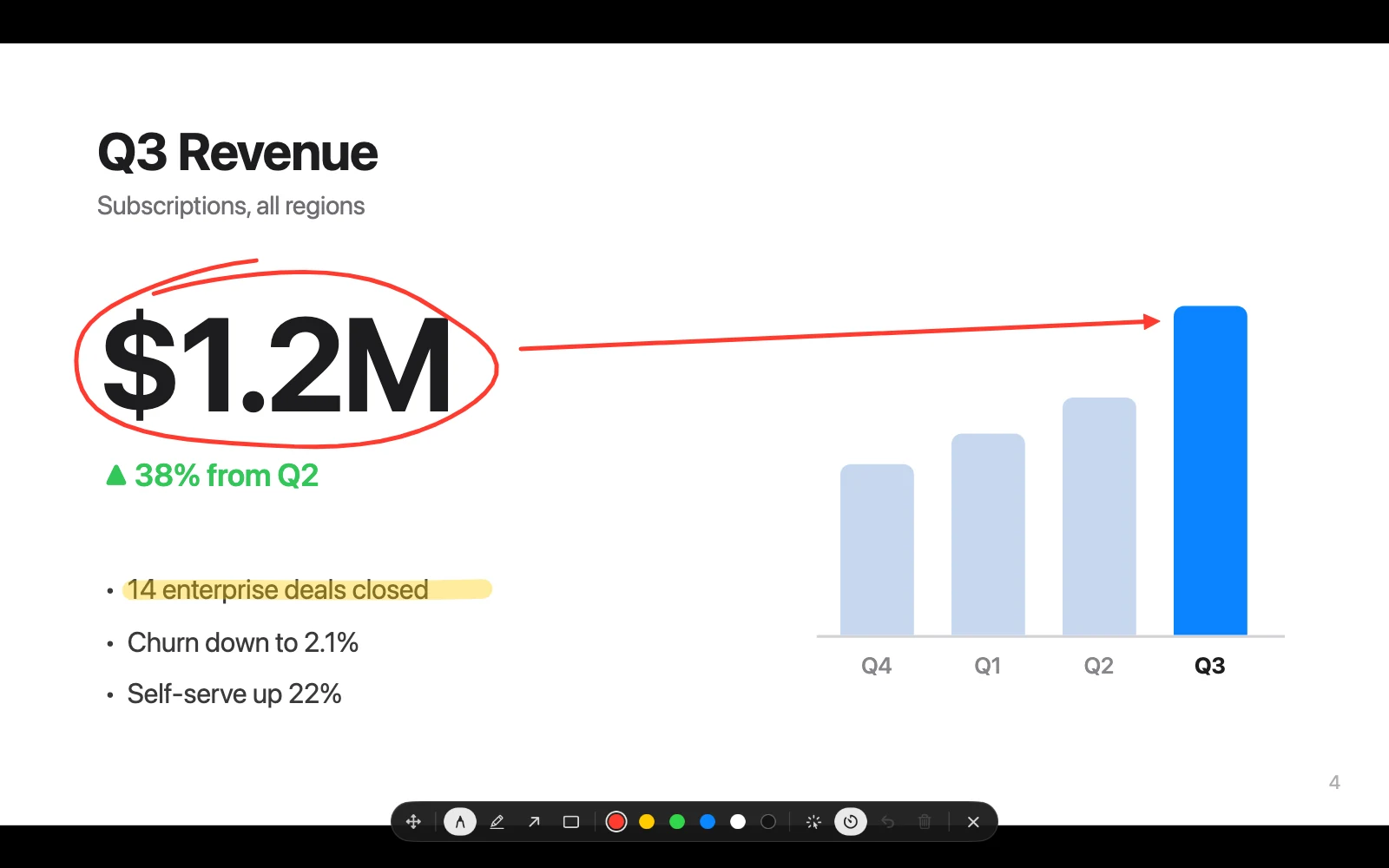Pick the red annotation color
This screenshot has height=868, width=1389.
[616, 822]
